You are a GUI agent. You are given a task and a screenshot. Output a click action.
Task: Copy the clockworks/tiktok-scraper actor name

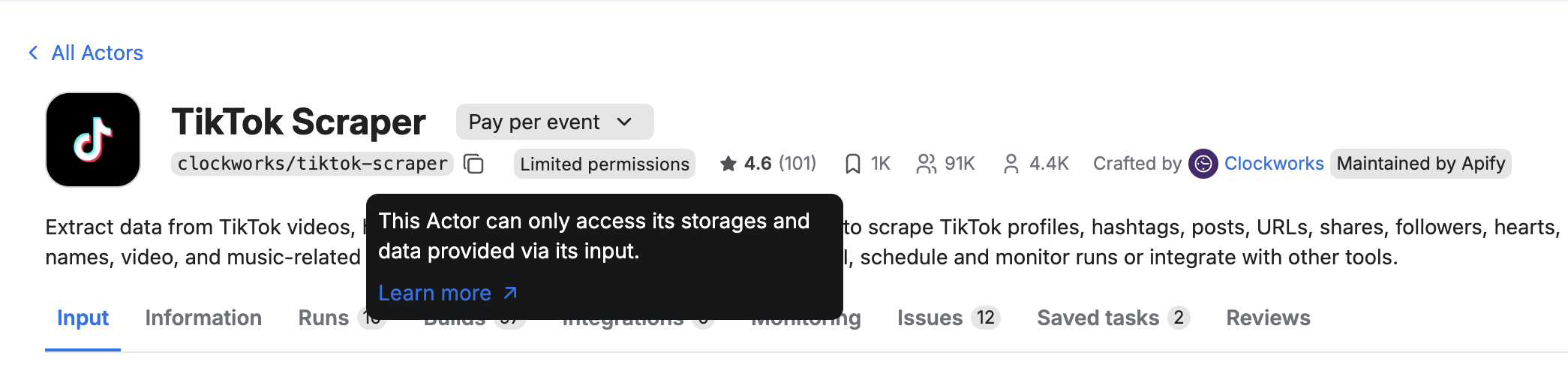(473, 164)
